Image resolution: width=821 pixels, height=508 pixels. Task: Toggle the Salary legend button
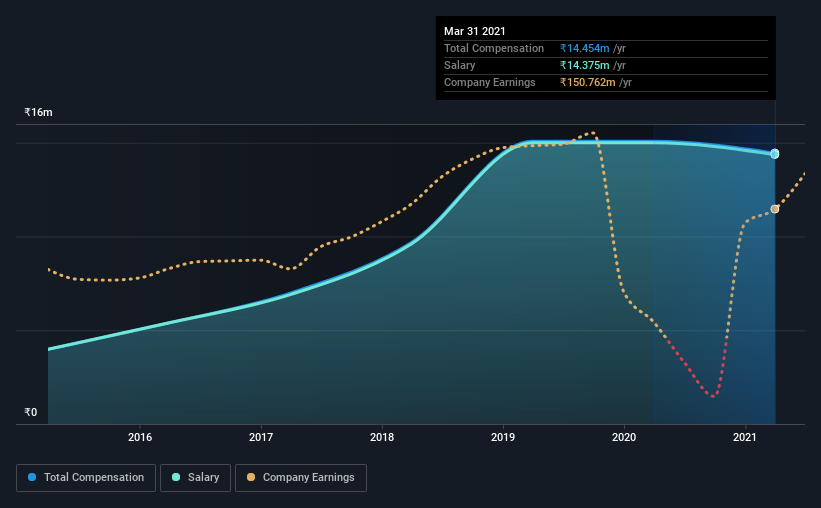pyautogui.click(x=195, y=478)
